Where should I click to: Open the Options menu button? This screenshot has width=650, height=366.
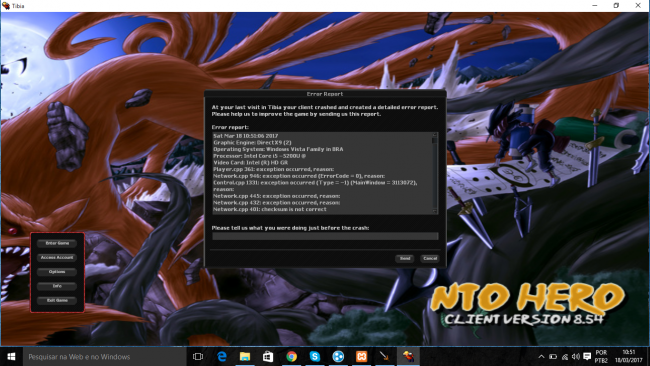point(57,272)
